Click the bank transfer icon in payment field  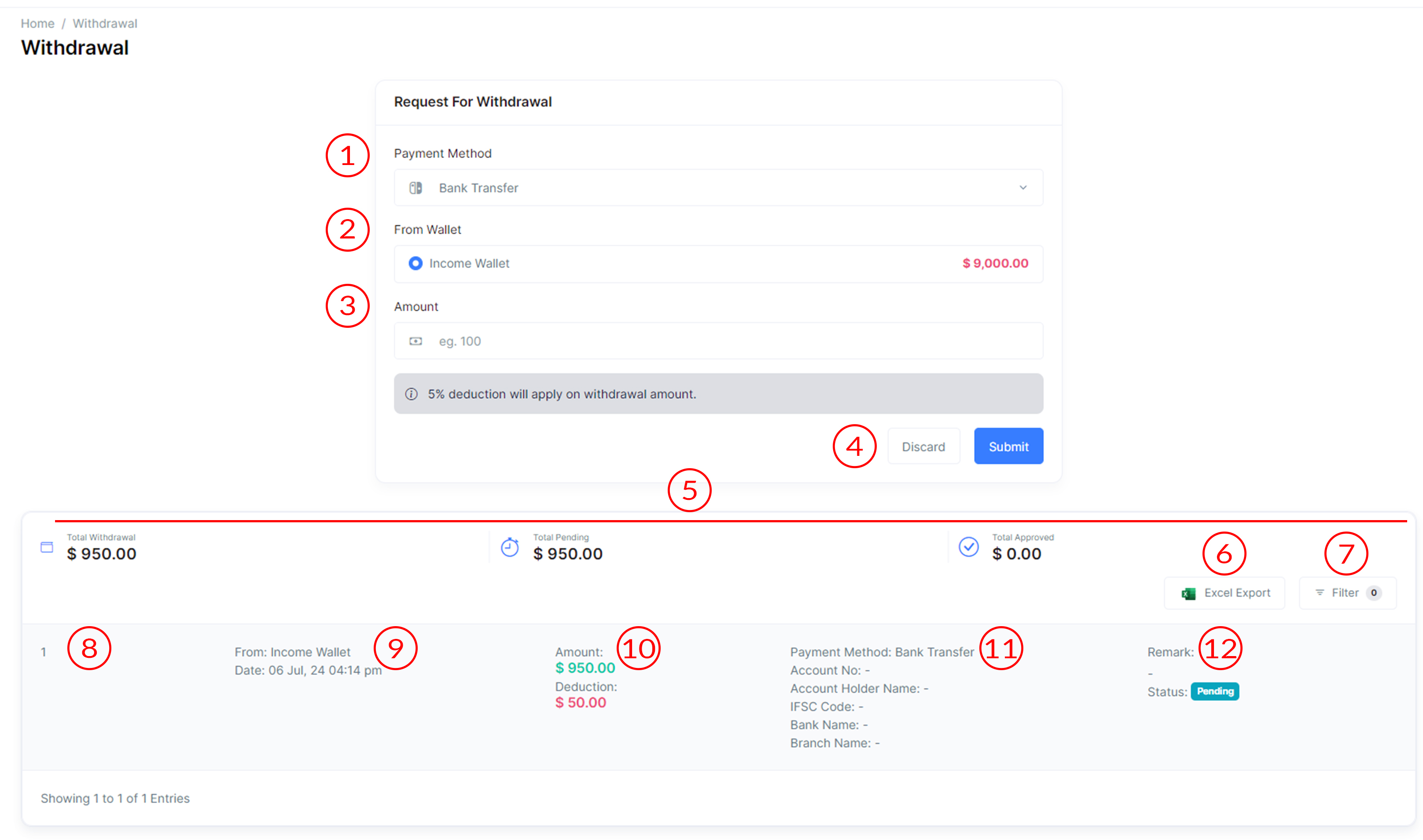click(x=416, y=188)
